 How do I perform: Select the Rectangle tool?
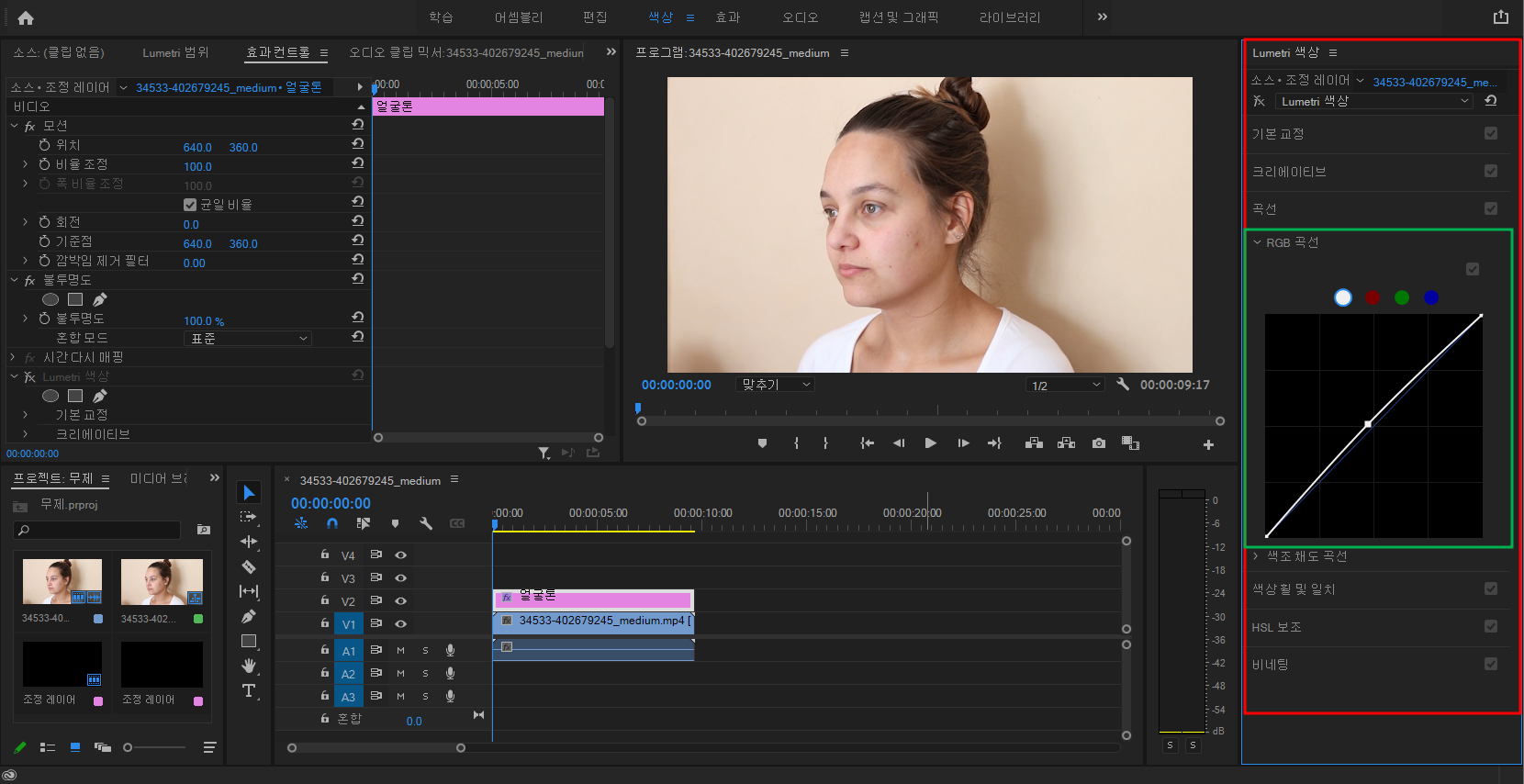249,641
